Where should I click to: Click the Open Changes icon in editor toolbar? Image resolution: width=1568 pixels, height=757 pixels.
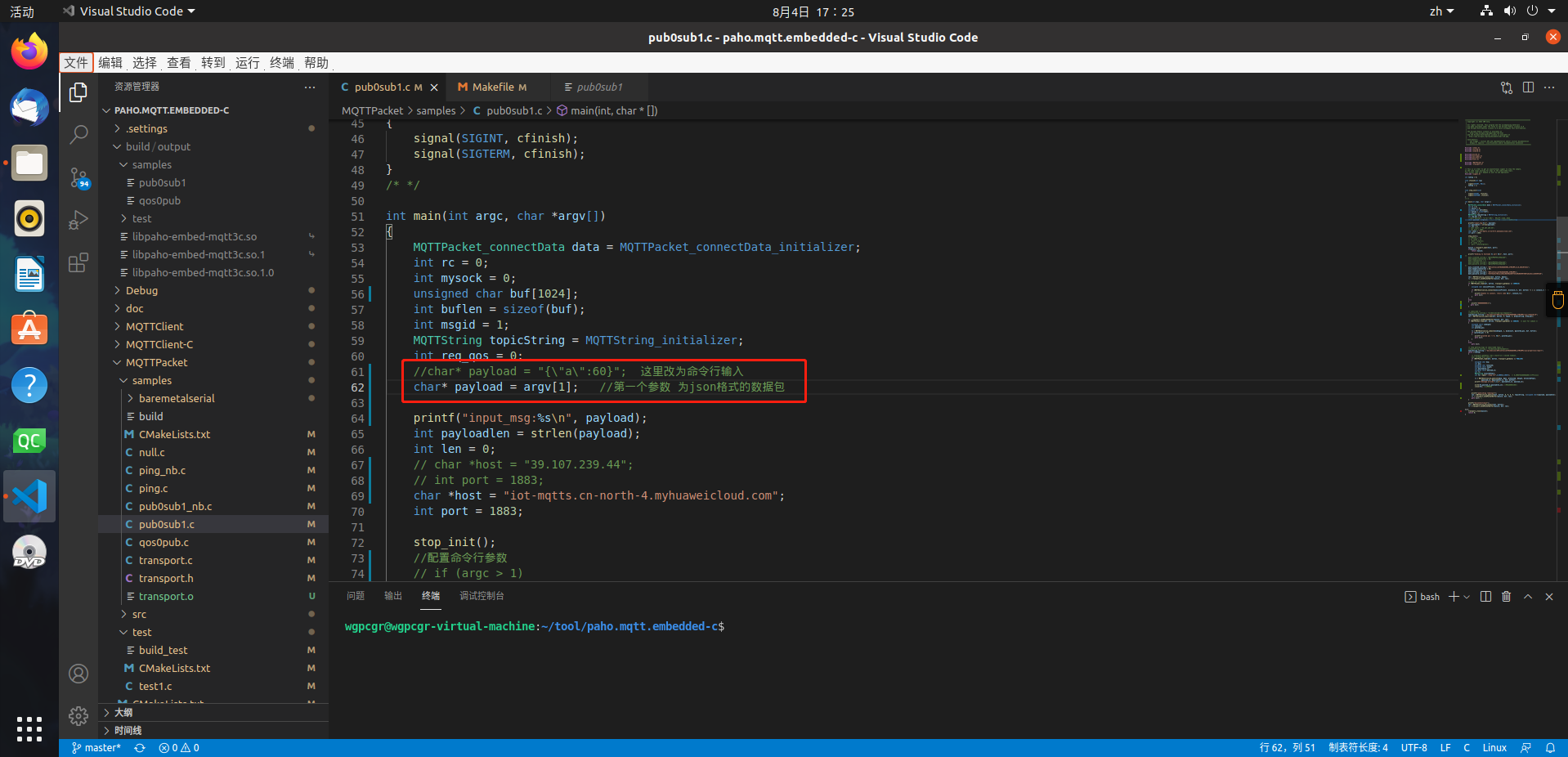click(1507, 87)
